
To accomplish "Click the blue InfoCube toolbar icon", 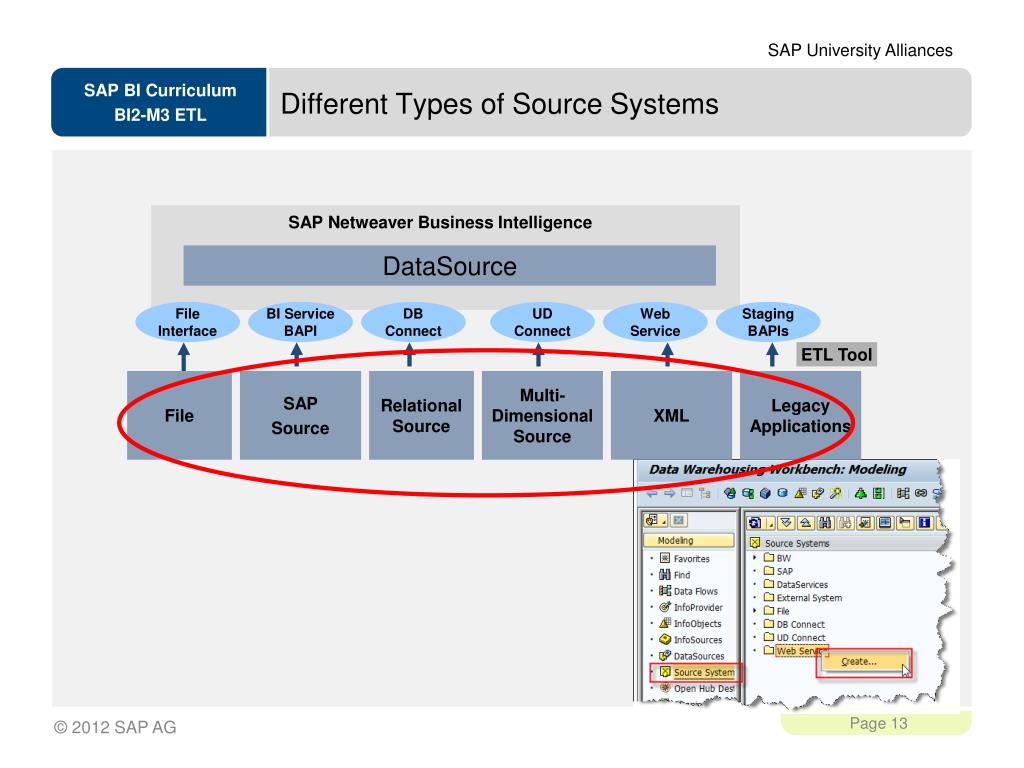I will pyautogui.click(x=765, y=493).
